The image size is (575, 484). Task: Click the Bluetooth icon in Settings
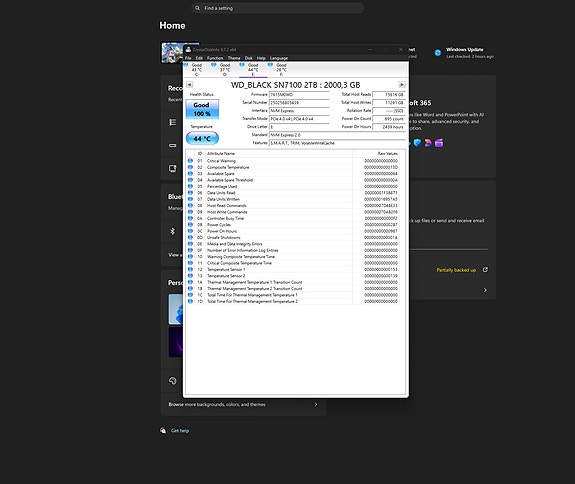173,231
